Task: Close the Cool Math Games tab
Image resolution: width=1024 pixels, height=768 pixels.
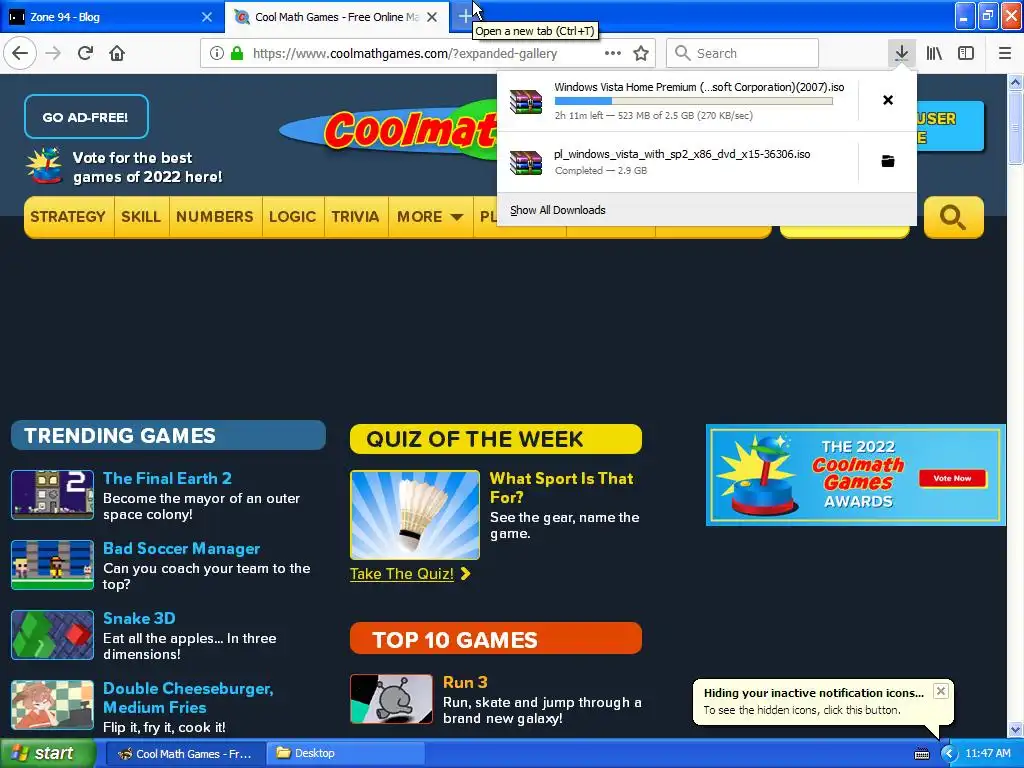Action: [432, 17]
